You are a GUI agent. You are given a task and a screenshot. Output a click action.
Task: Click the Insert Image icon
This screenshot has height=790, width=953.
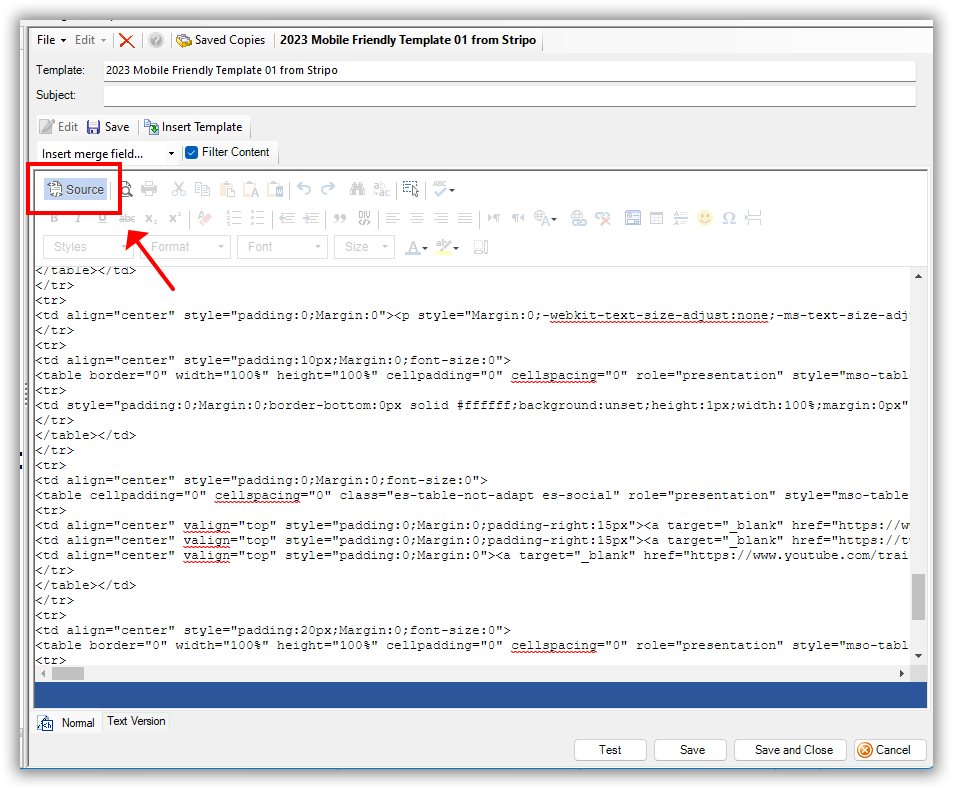tap(633, 218)
